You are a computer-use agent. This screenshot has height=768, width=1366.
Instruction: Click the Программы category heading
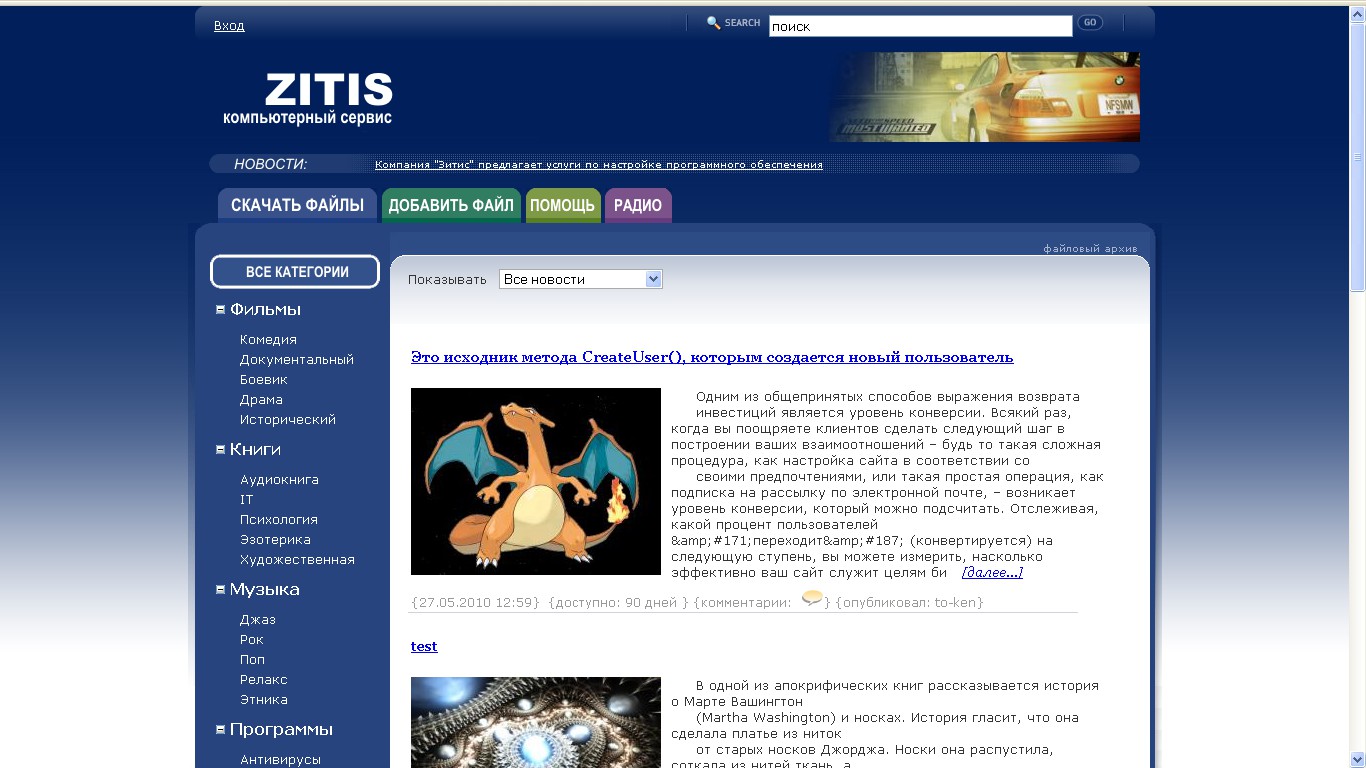pyautogui.click(x=281, y=730)
